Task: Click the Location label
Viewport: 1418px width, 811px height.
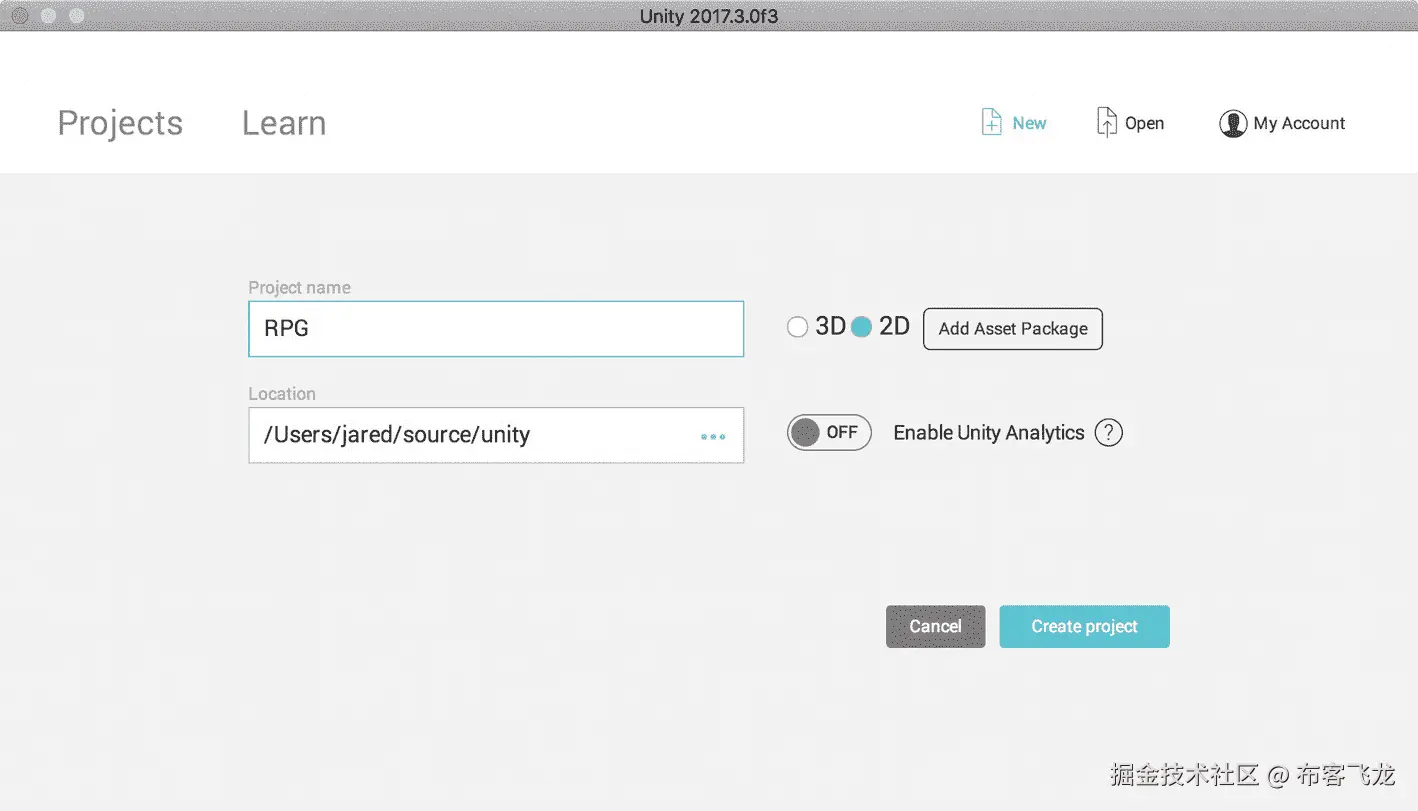Action: [282, 394]
